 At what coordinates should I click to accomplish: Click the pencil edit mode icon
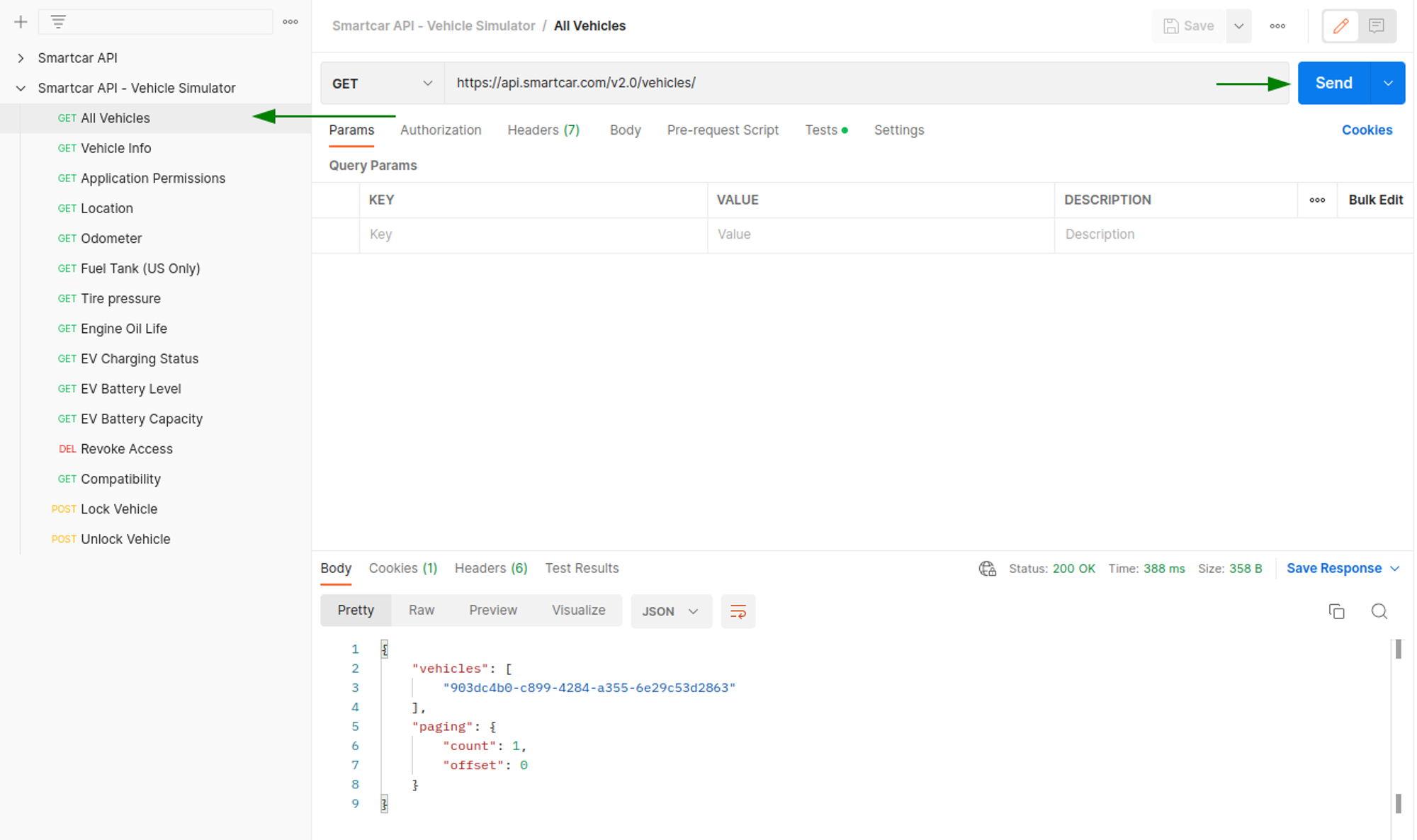pyautogui.click(x=1341, y=26)
